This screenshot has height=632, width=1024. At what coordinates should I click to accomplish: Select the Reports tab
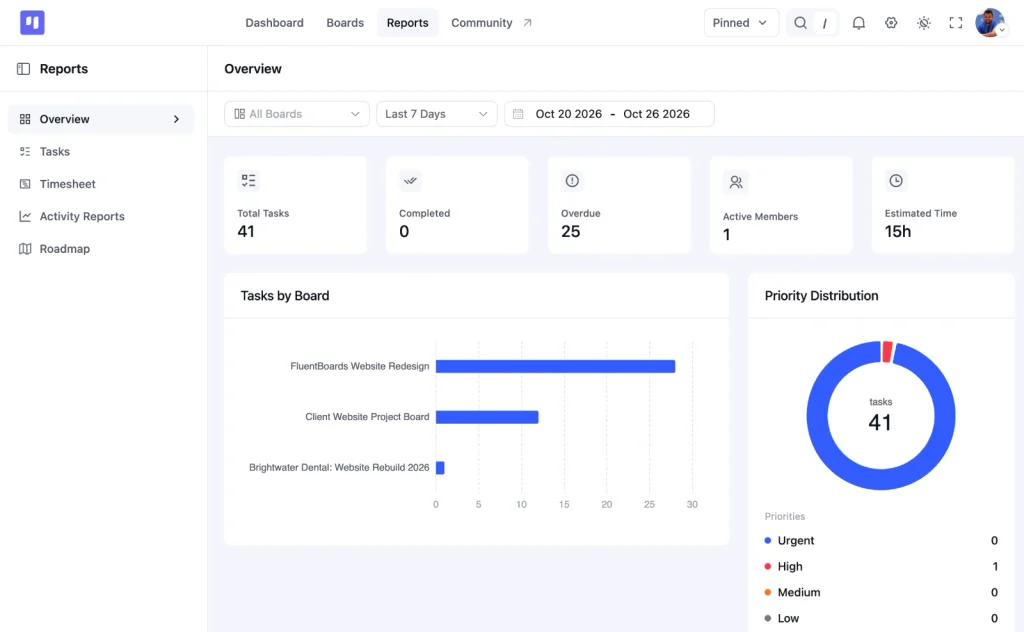click(x=408, y=23)
